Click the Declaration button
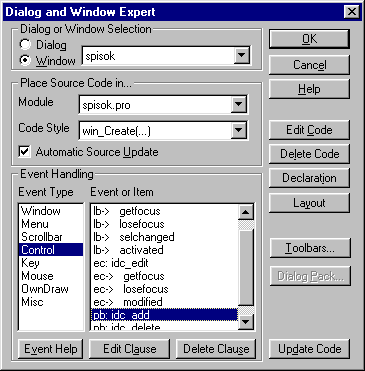This screenshot has width=365, height=371. [309, 178]
